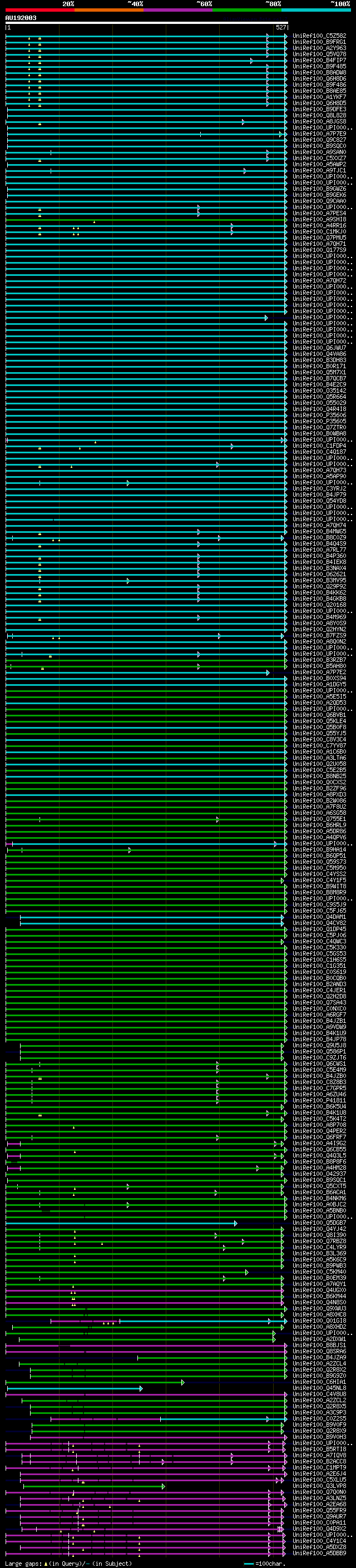Click hit label UniRef100_Q4CV82
This screenshot has width=356, height=1568.
319,923
